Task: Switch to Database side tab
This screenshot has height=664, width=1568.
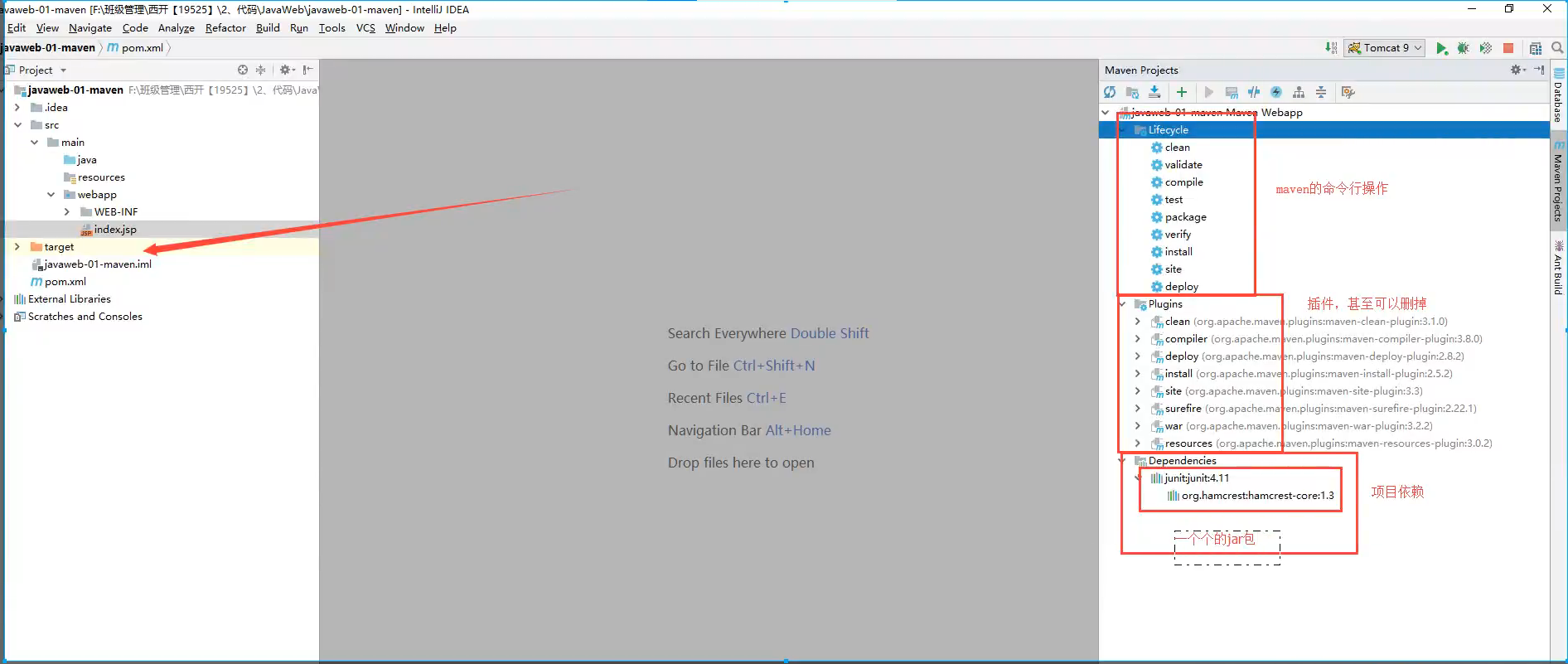Action: click(x=1559, y=96)
